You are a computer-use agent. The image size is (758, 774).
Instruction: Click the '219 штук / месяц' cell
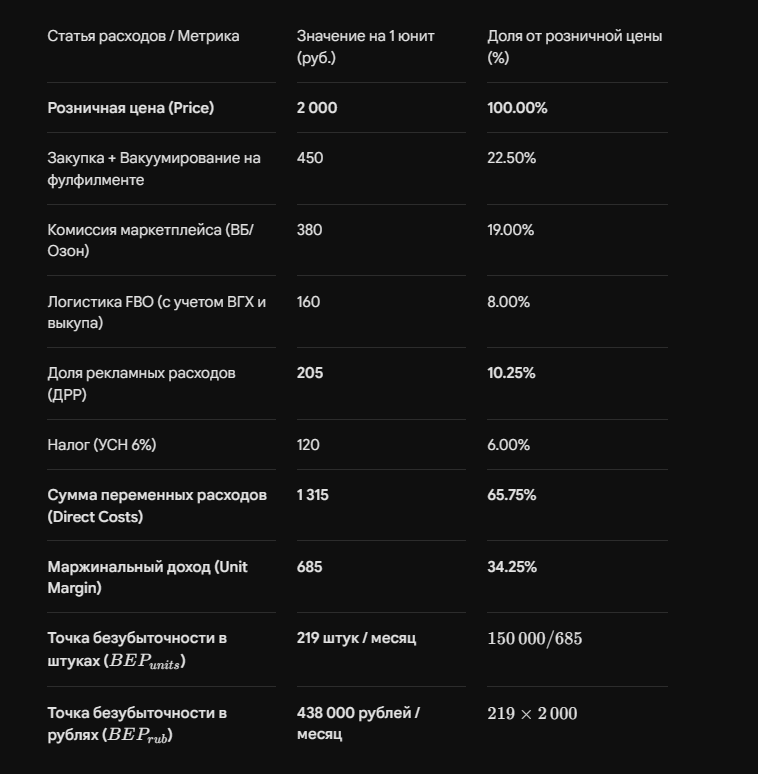[x=356, y=638]
